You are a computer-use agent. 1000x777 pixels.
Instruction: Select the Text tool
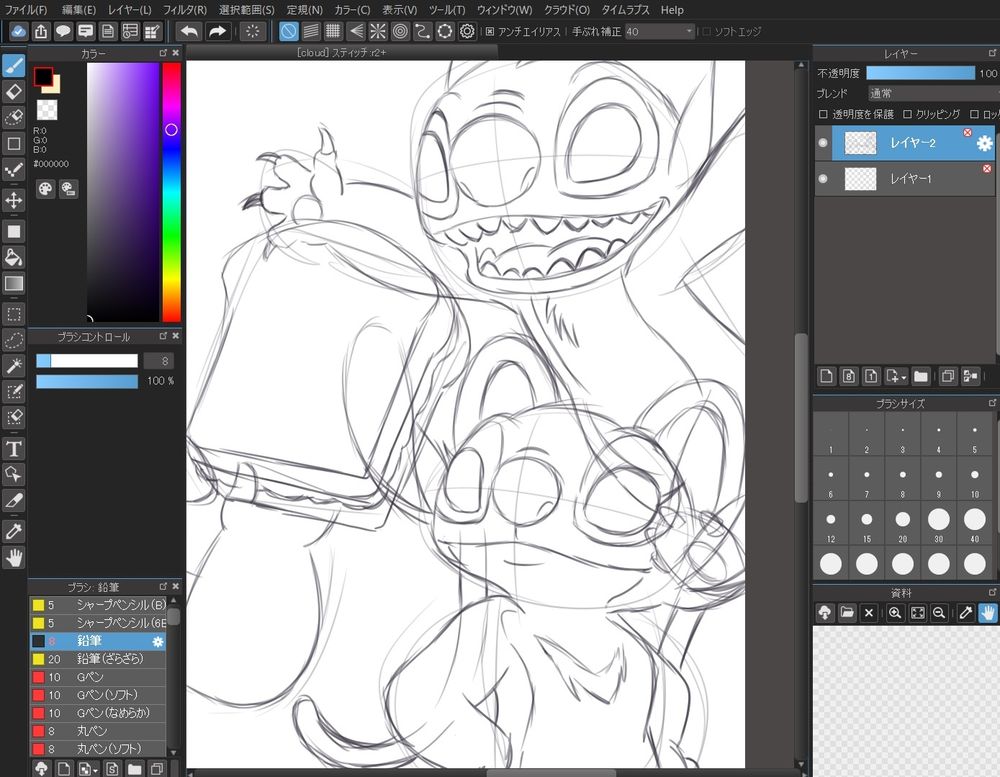14,449
